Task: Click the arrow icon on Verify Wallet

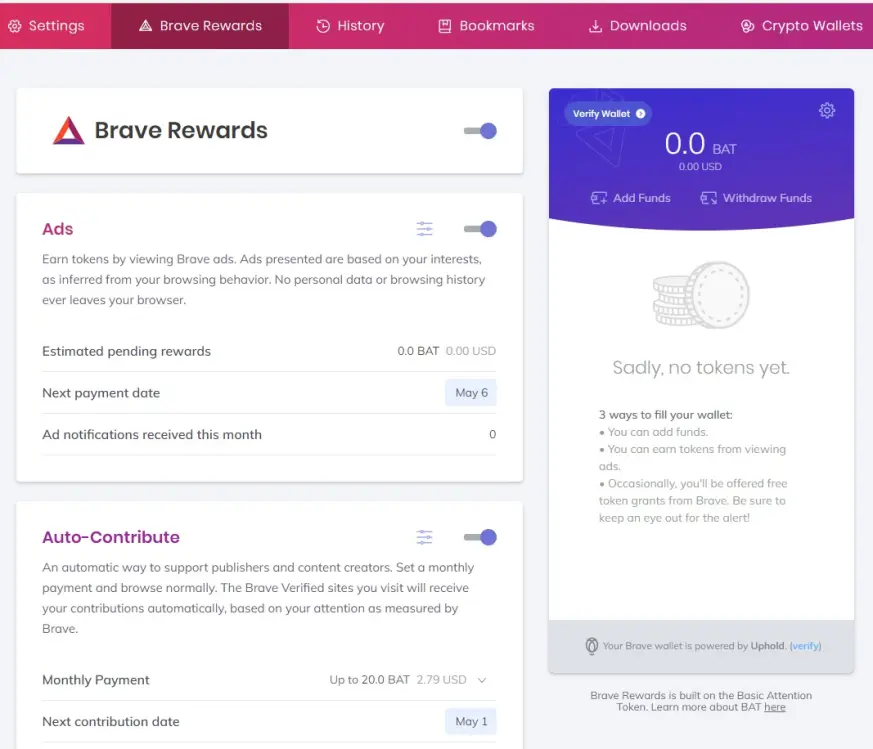Action: (x=641, y=114)
